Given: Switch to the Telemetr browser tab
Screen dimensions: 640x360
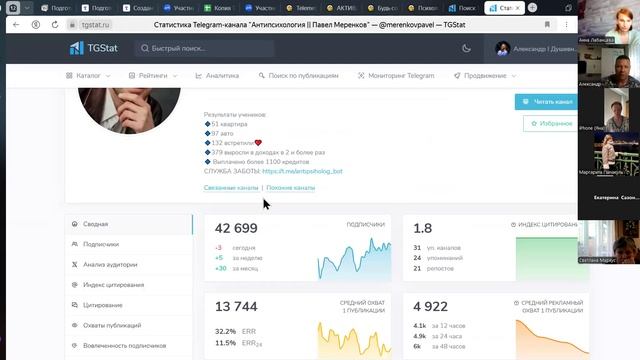Looking at the screenshot, I should [301, 8].
